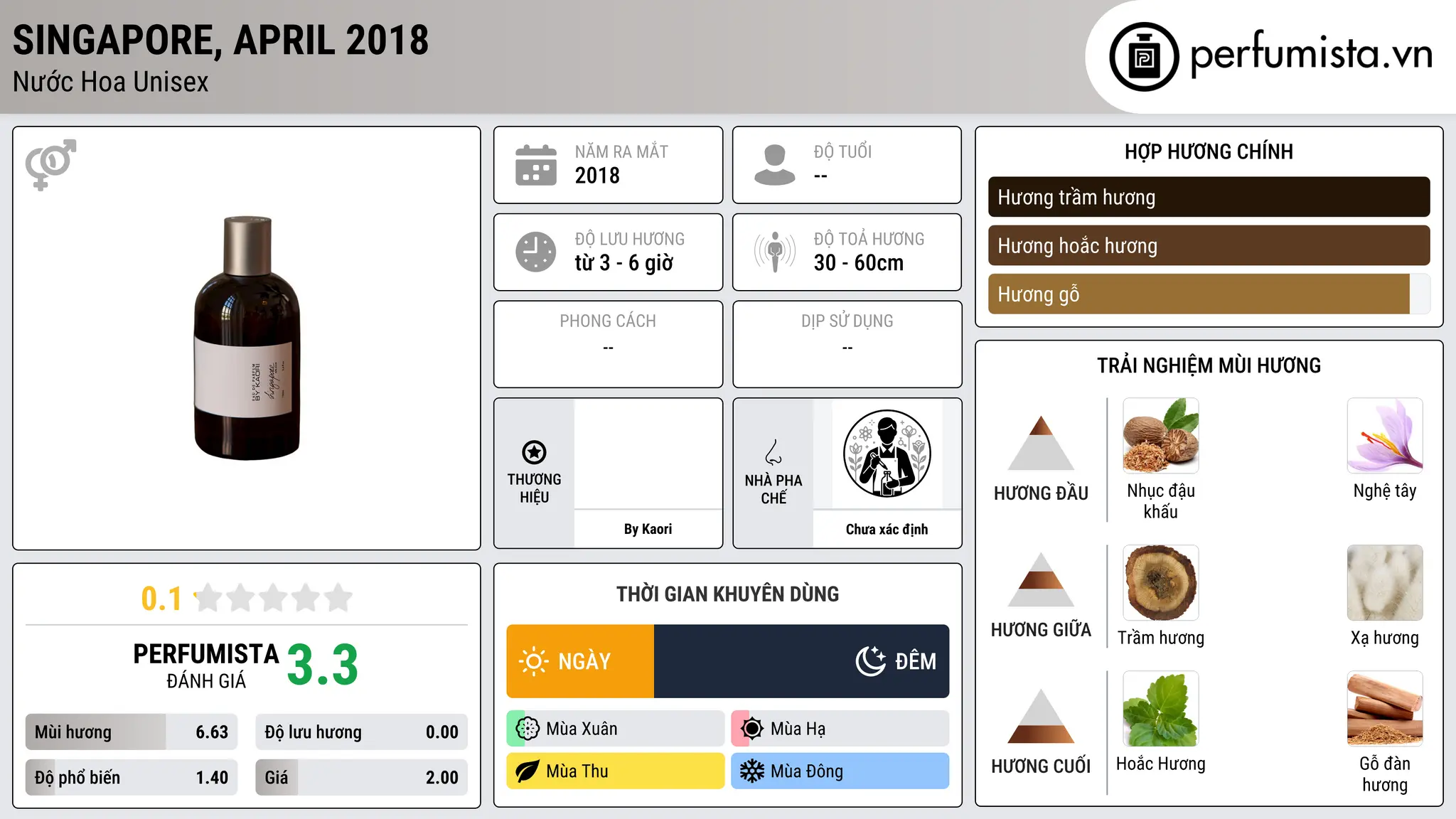Screen dimensions: 1456x819
Task: Click the orange 0.1 user rating
Action: (161, 599)
